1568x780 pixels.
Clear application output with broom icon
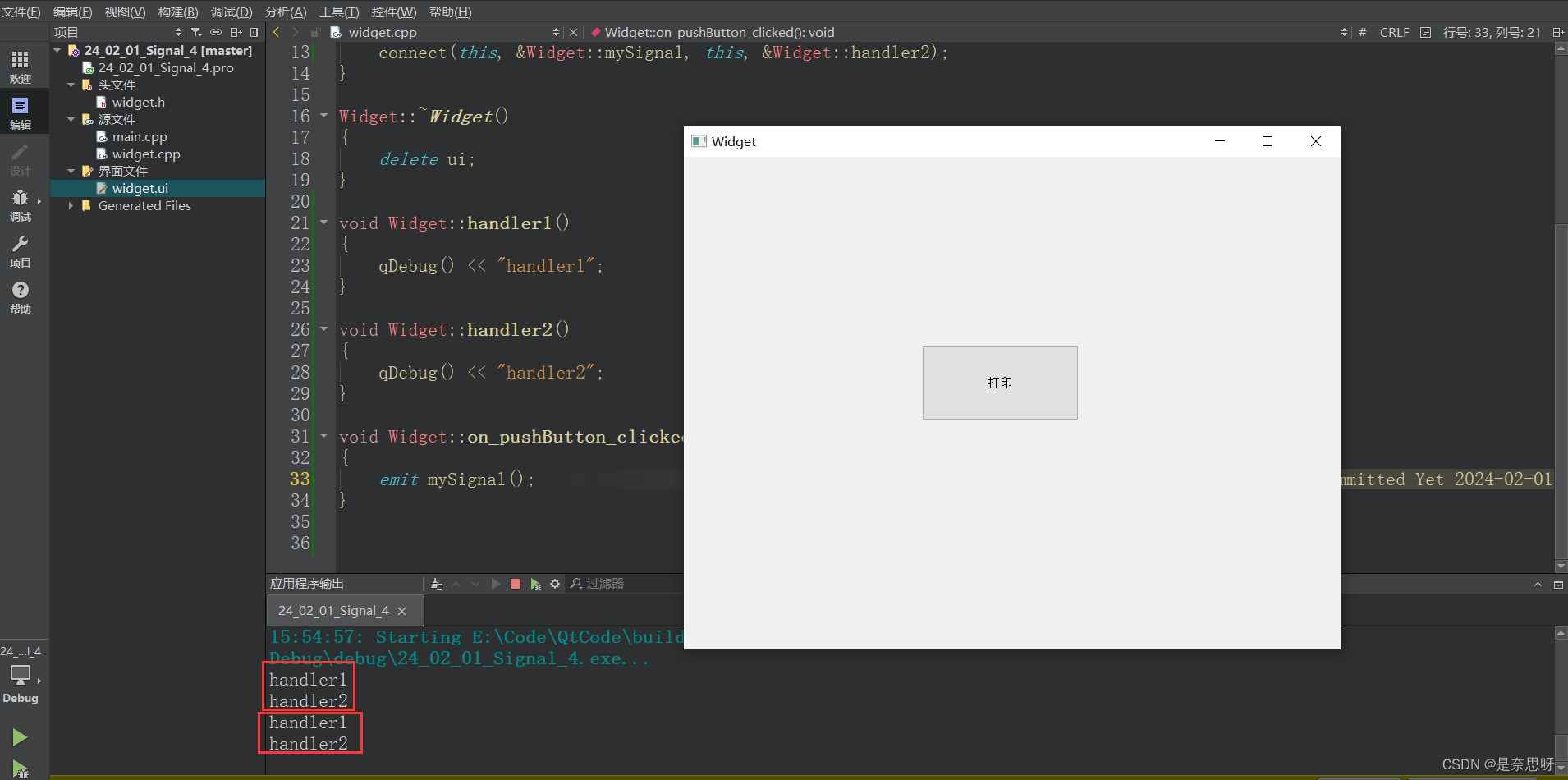point(437,584)
